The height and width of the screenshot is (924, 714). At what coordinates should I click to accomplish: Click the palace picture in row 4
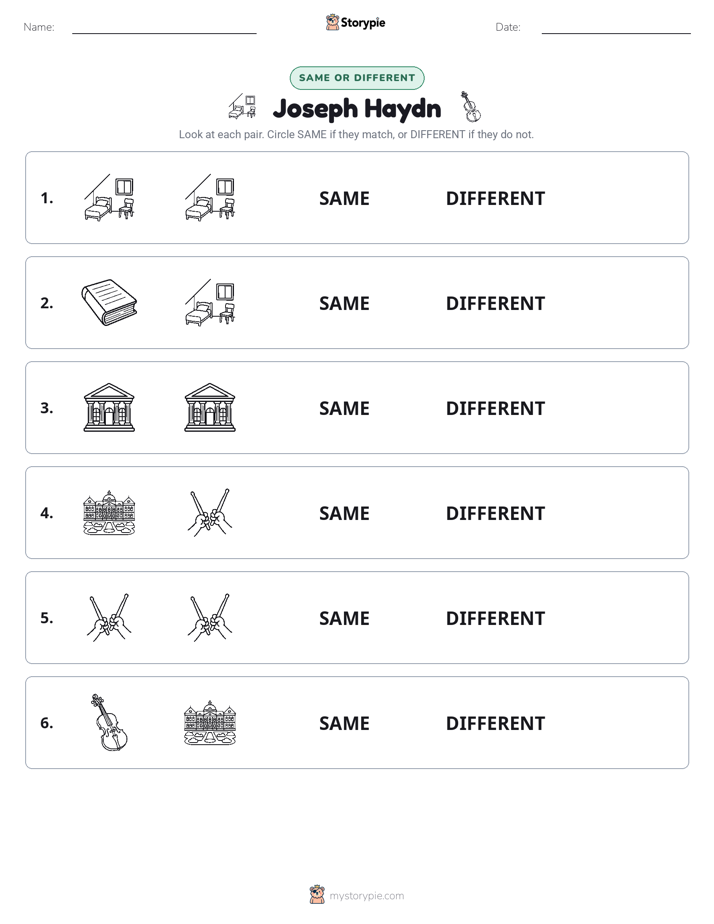tap(109, 513)
